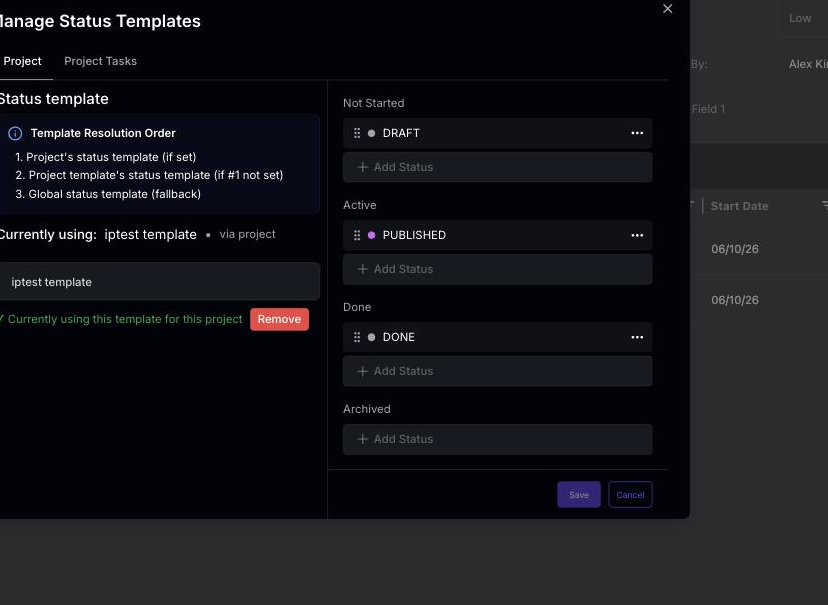Open the DONE status more options
The width and height of the screenshot is (828, 605).
click(x=637, y=337)
